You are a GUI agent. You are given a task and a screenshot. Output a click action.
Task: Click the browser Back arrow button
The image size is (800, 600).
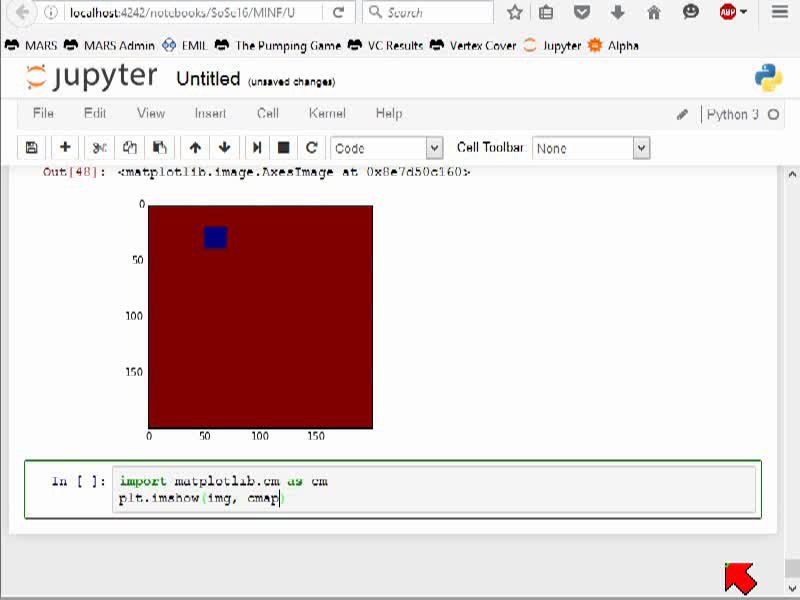pyautogui.click(x=22, y=12)
